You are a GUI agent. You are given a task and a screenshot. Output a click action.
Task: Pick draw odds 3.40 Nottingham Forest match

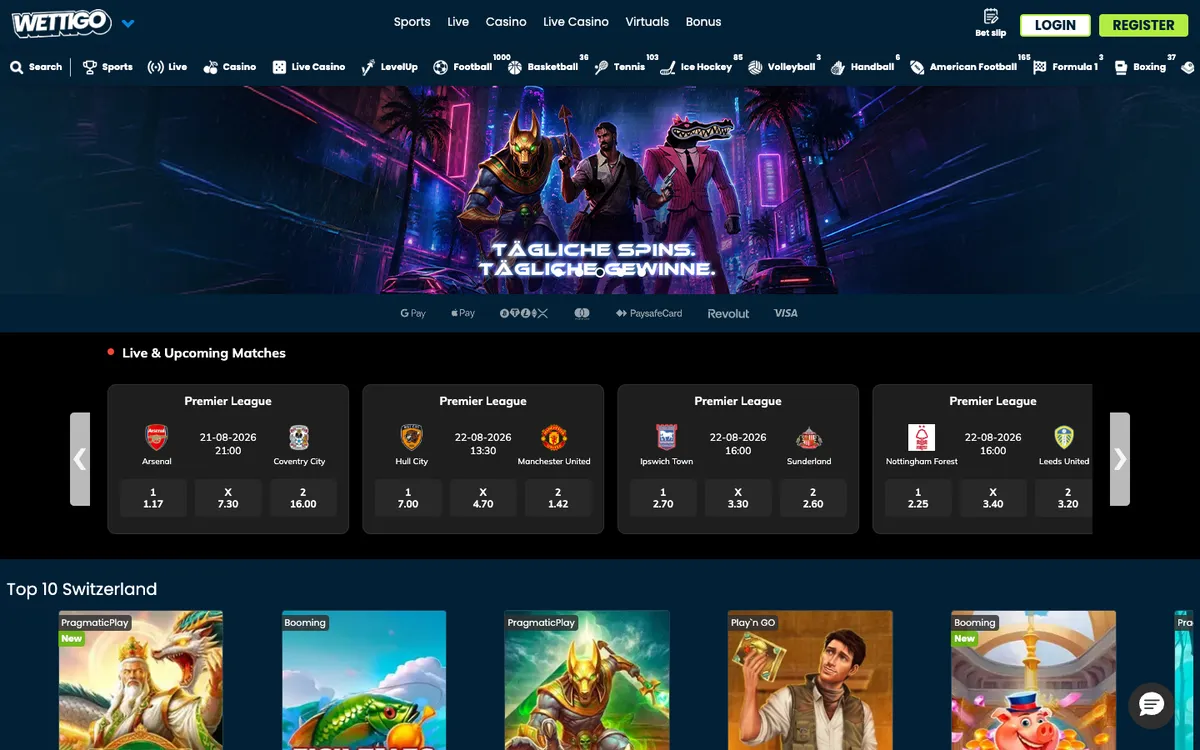(993, 498)
